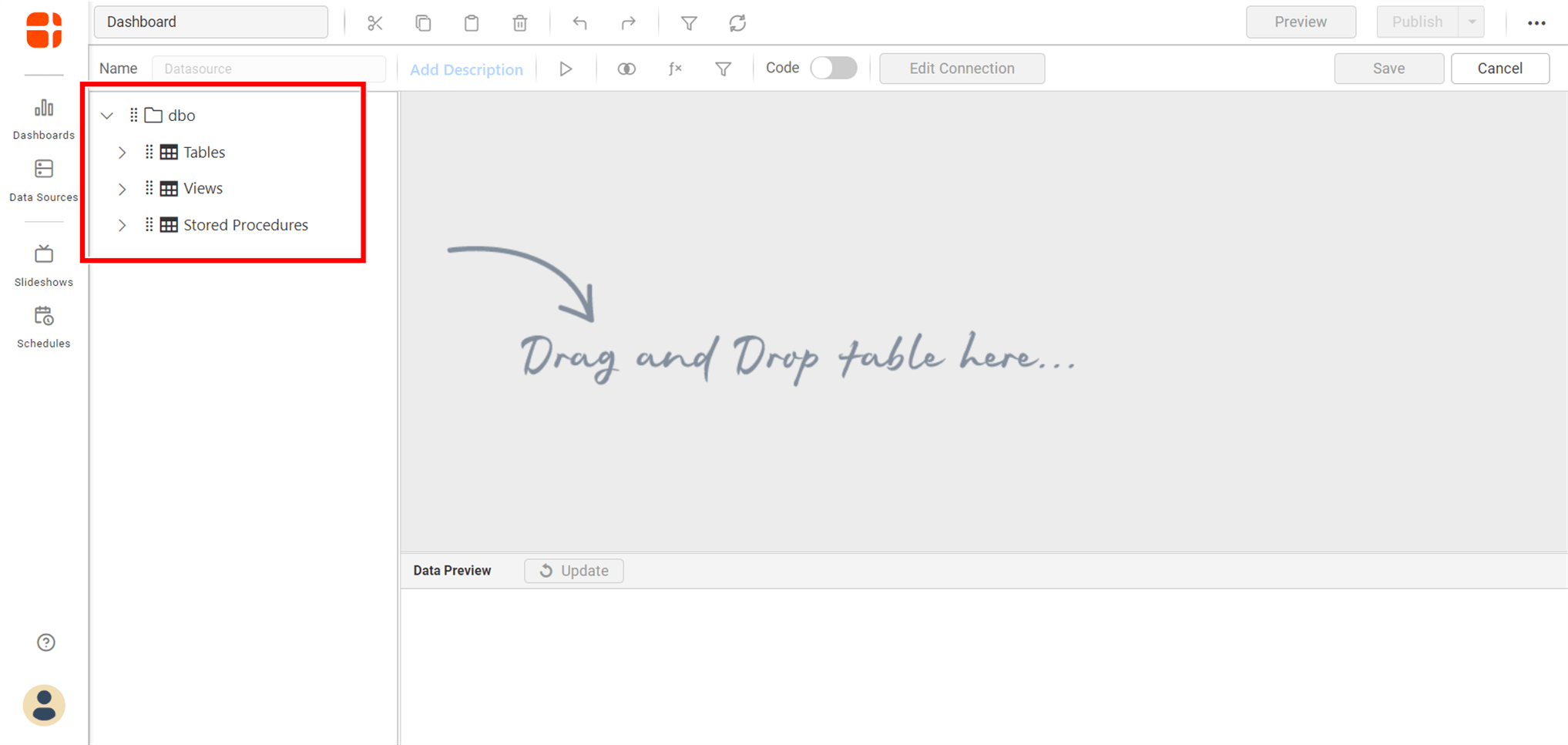Click the paste icon
This screenshot has height=745, width=1568.
point(472,22)
